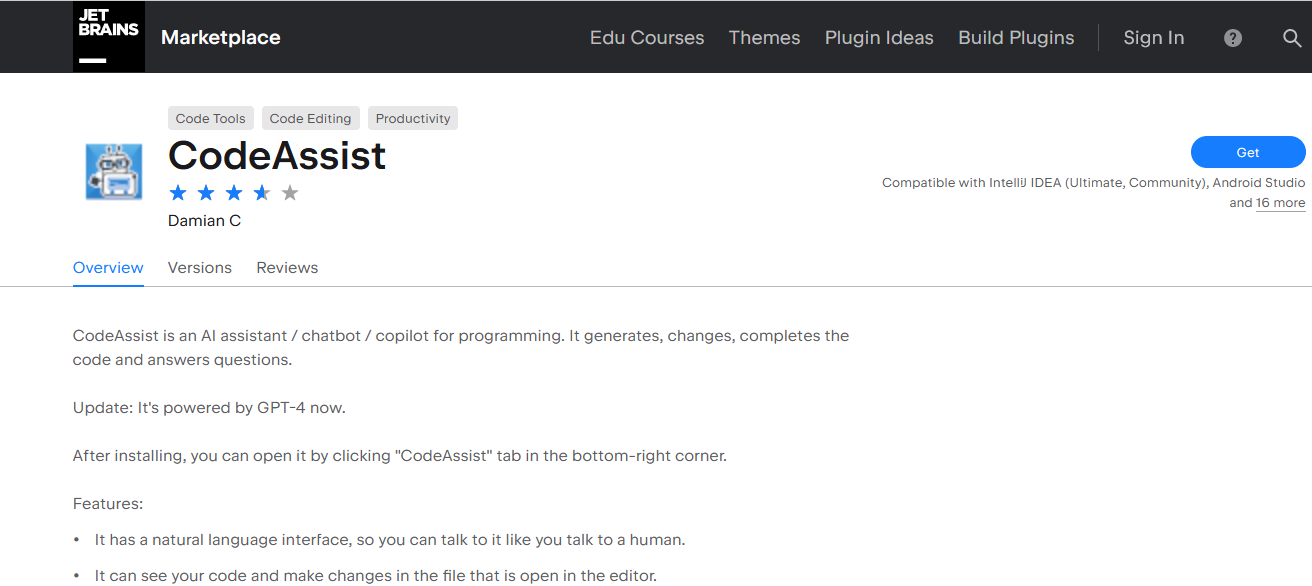Click the Damian C author link
The image size is (1312, 586).
coord(204,220)
